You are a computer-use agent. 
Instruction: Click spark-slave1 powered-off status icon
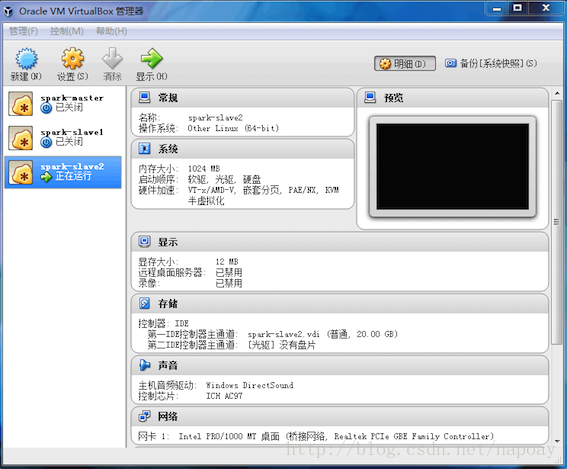(x=46, y=142)
